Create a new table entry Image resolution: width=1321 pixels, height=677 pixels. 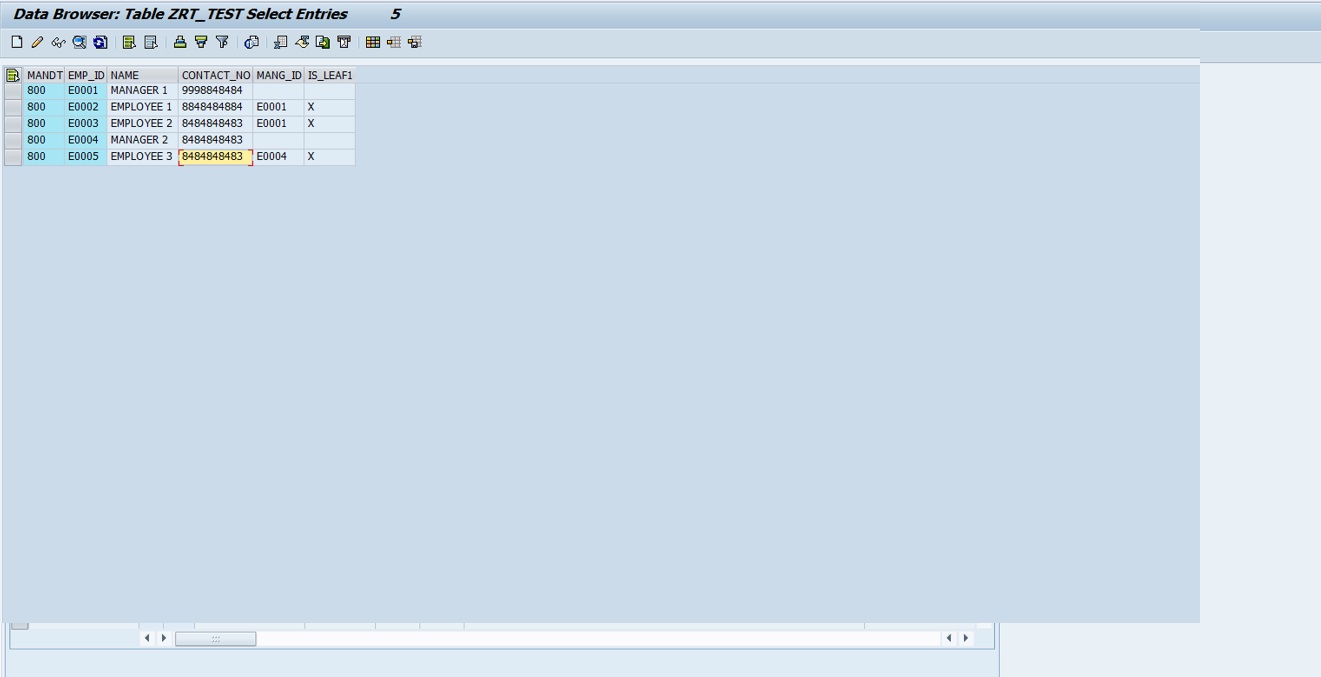[x=14, y=42]
